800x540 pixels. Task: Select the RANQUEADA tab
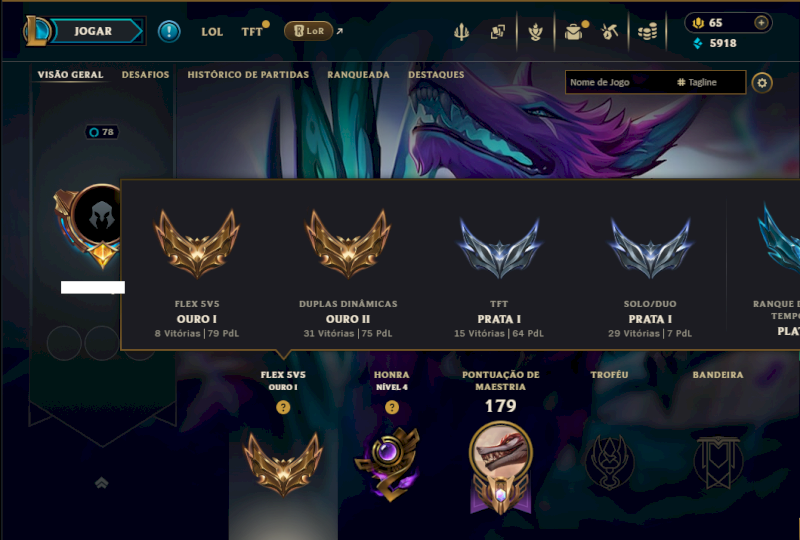tap(358, 75)
